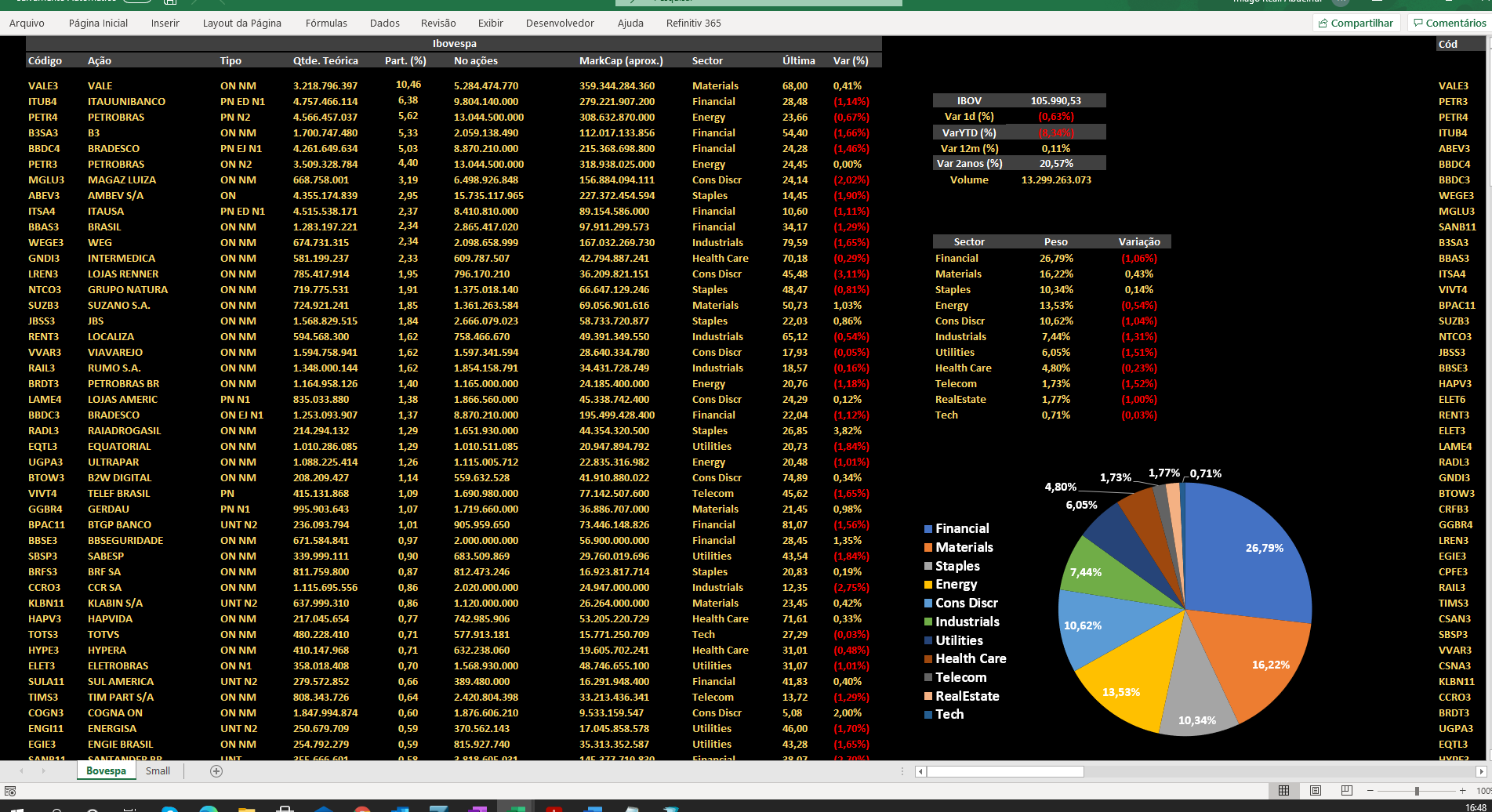The image size is (1492, 812).
Task: Open the Dados ribbon tab
Action: coord(385,23)
